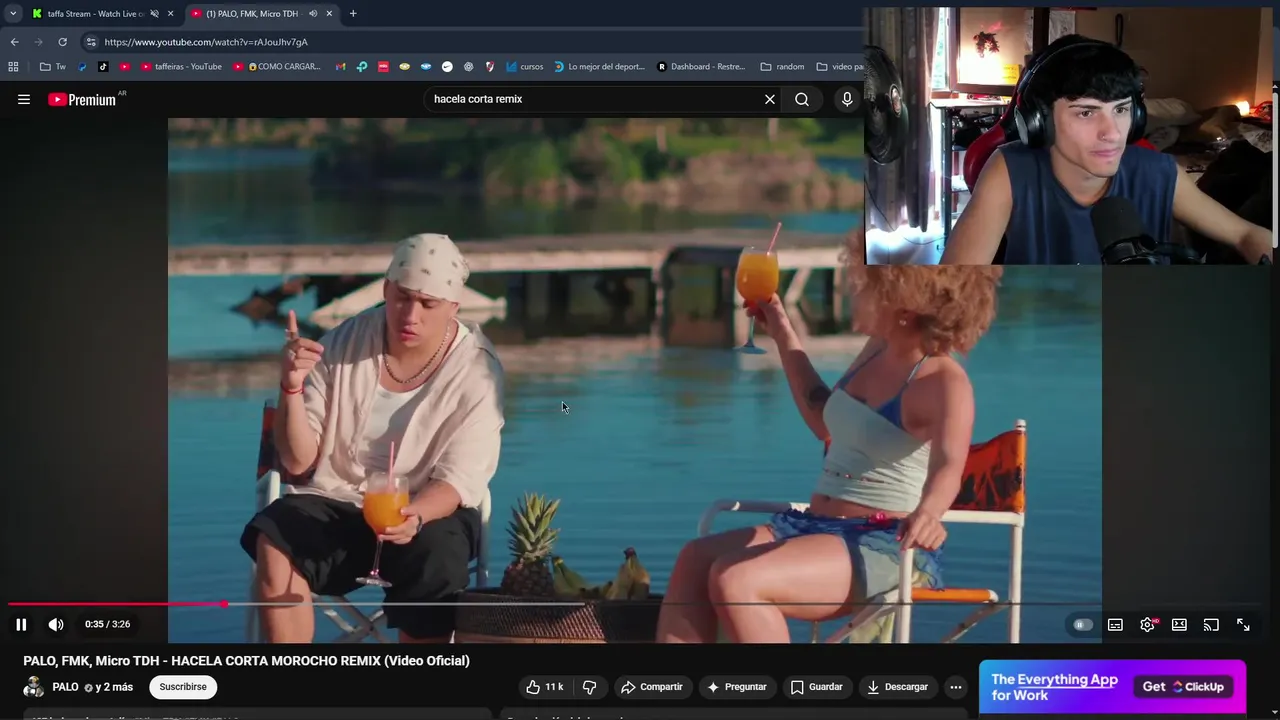Download the video with Descargar
1280x720 pixels.
pyautogui.click(x=897, y=687)
